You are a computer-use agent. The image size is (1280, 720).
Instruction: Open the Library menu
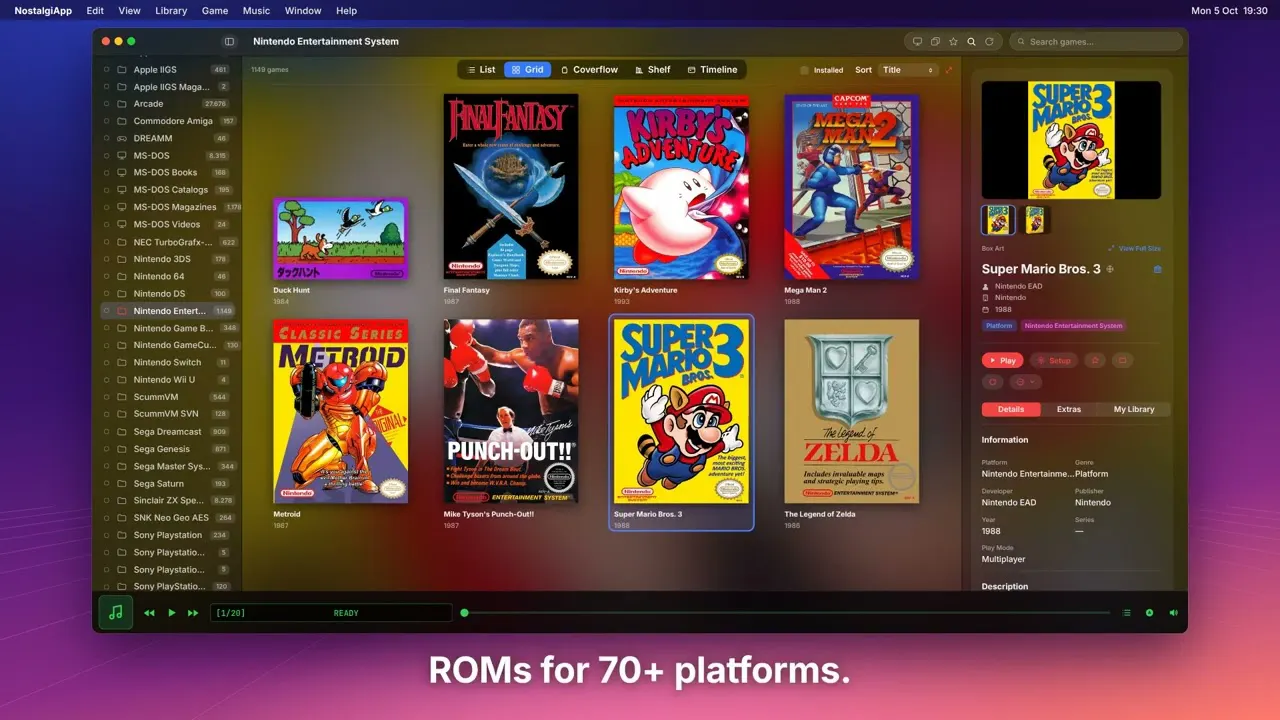pos(171,11)
